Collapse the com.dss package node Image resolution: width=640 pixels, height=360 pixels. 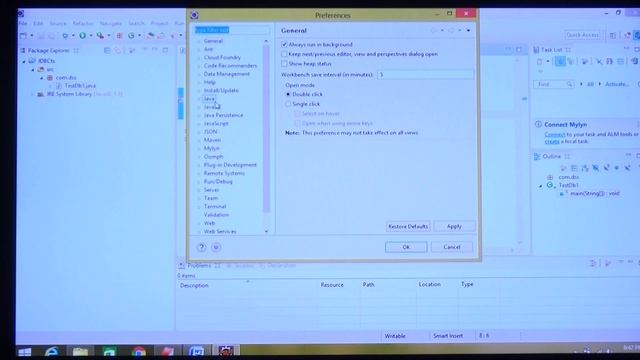pos(42,78)
